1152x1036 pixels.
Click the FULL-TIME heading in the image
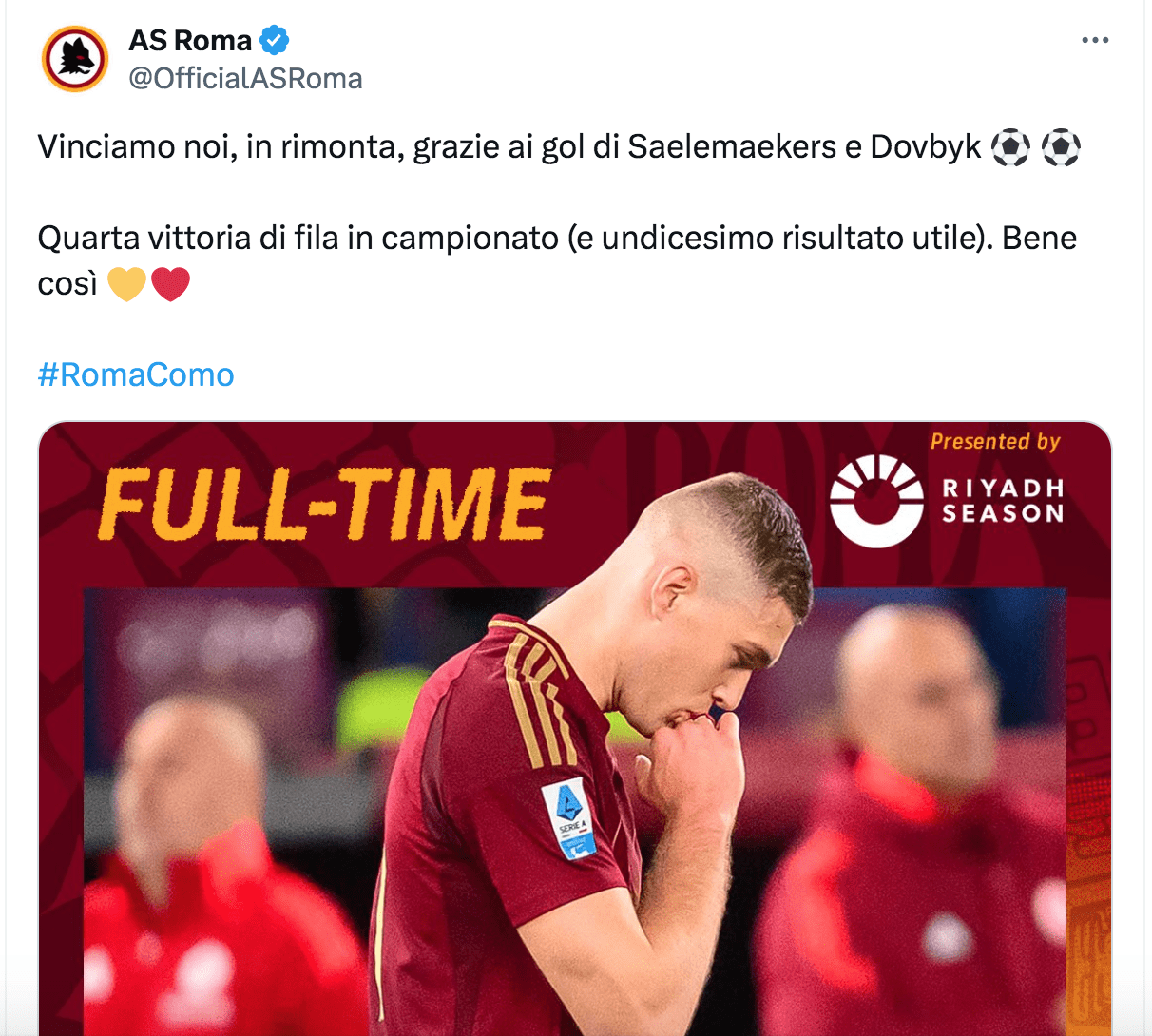(325, 504)
